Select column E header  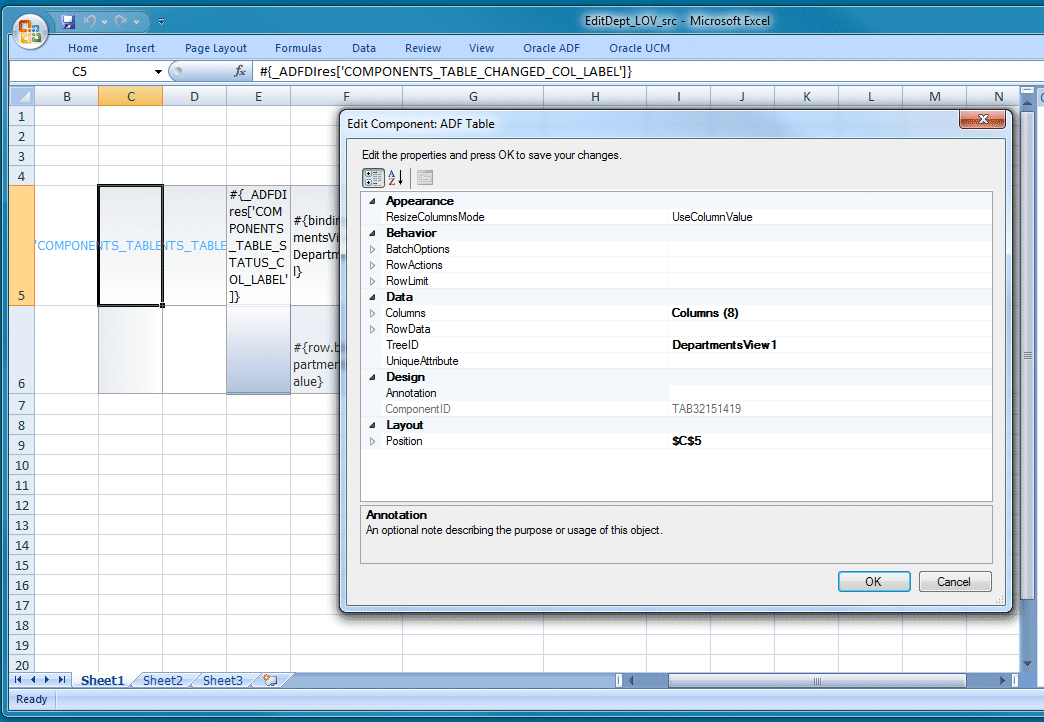[258, 97]
